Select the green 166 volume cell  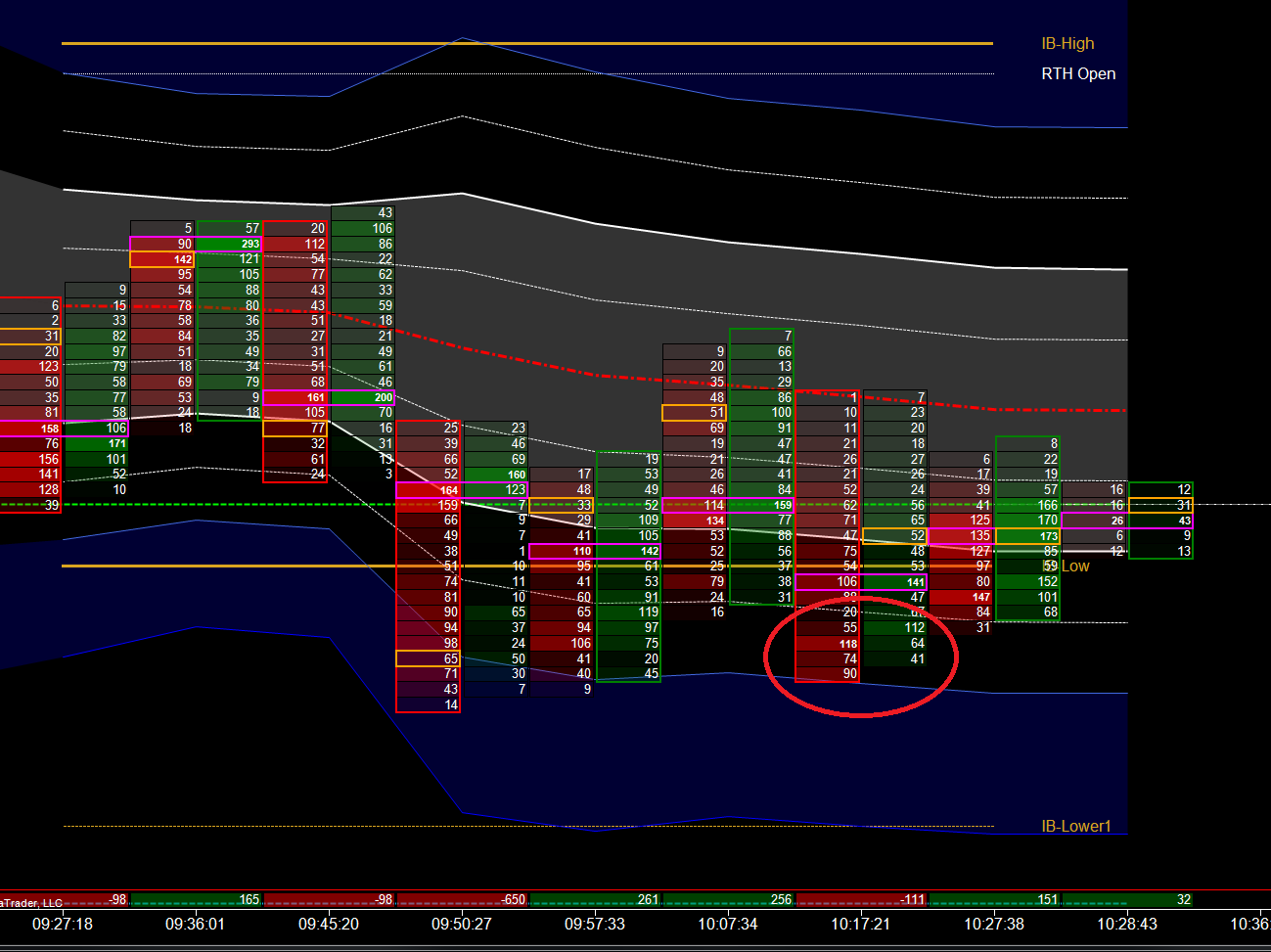point(1027,505)
